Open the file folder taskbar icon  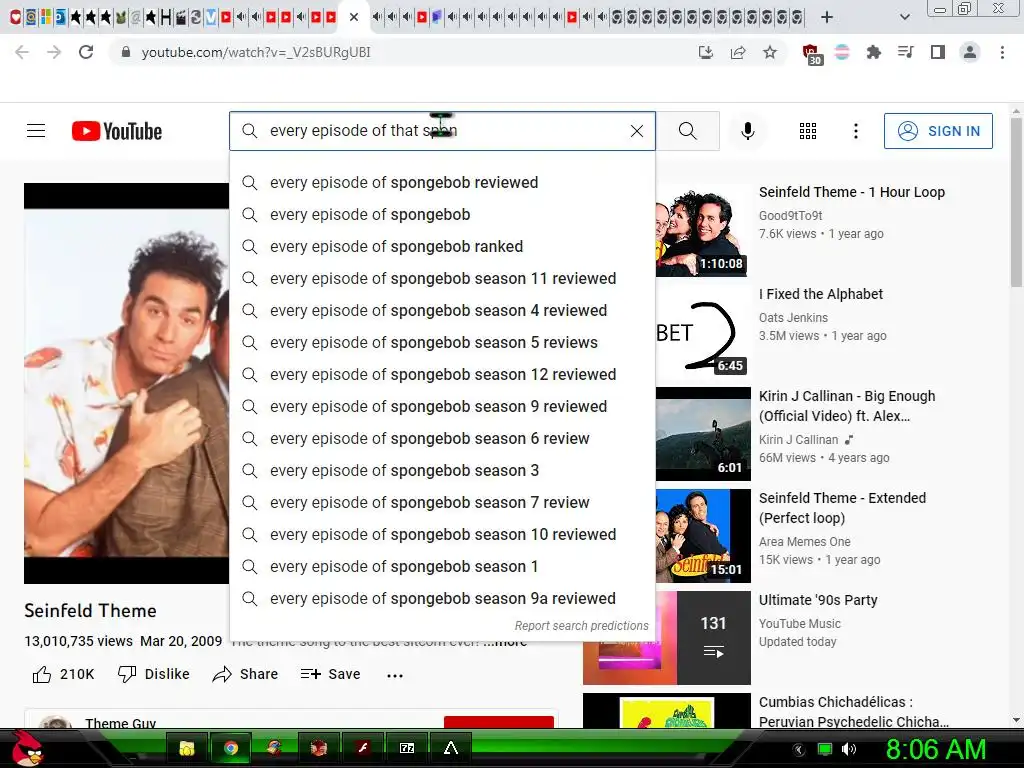[187, 748]
